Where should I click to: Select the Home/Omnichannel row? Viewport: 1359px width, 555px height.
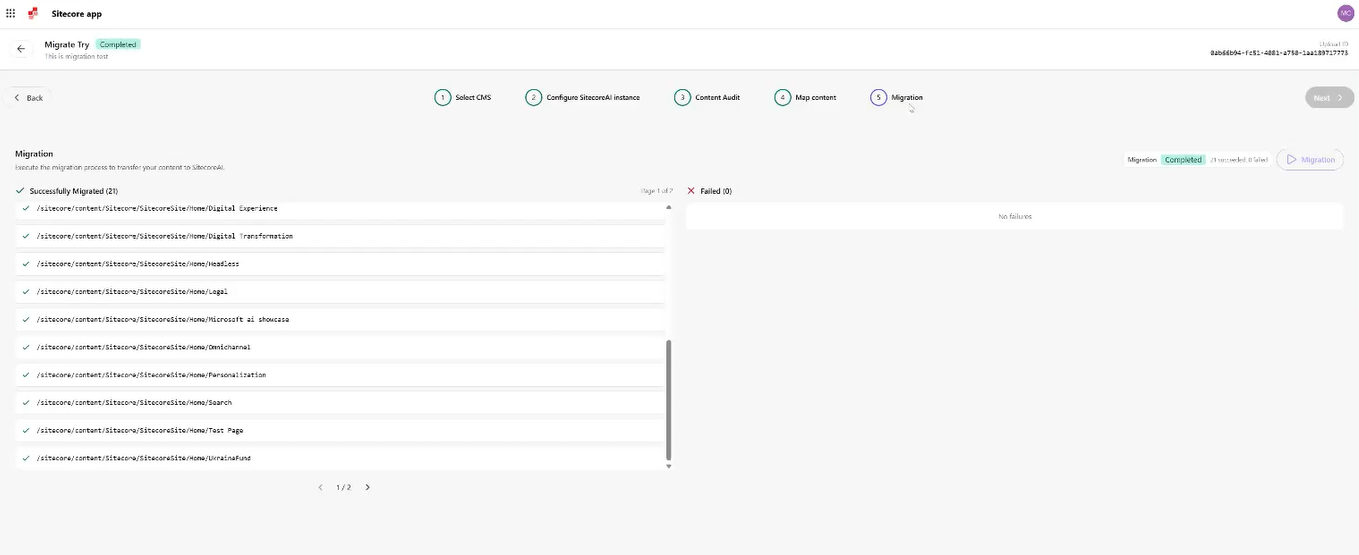[339, 347]
